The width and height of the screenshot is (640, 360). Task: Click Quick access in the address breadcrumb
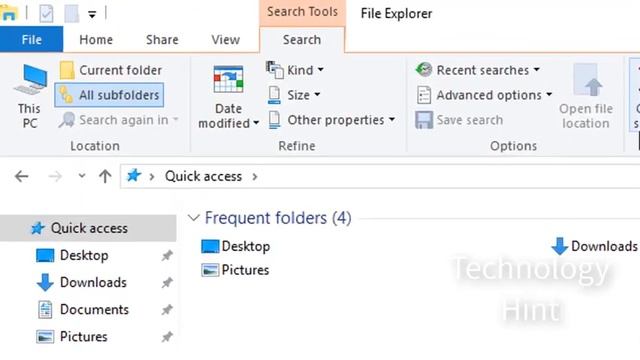203,176
